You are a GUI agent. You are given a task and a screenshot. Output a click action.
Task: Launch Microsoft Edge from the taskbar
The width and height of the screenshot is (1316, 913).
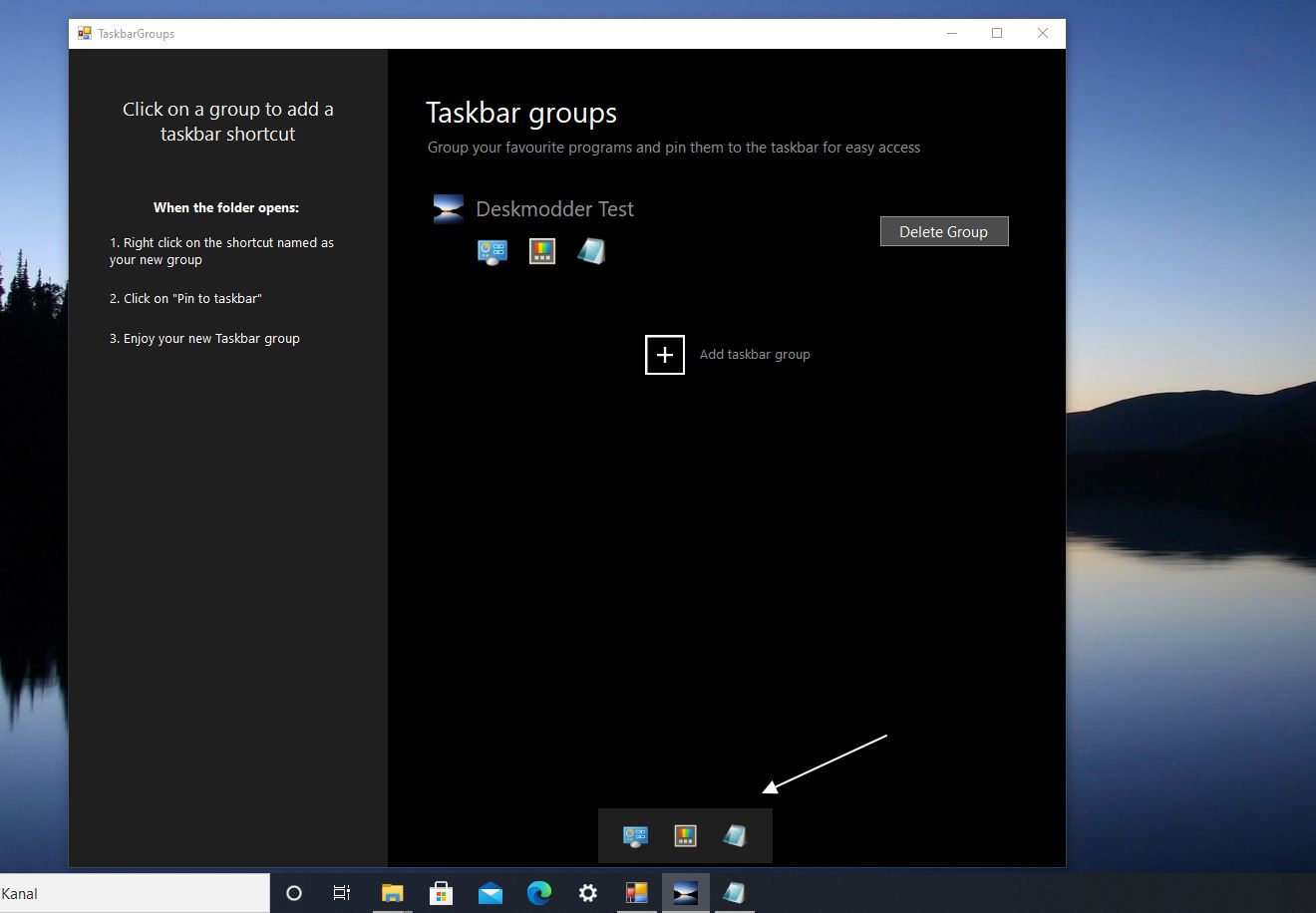coord(539,893)
